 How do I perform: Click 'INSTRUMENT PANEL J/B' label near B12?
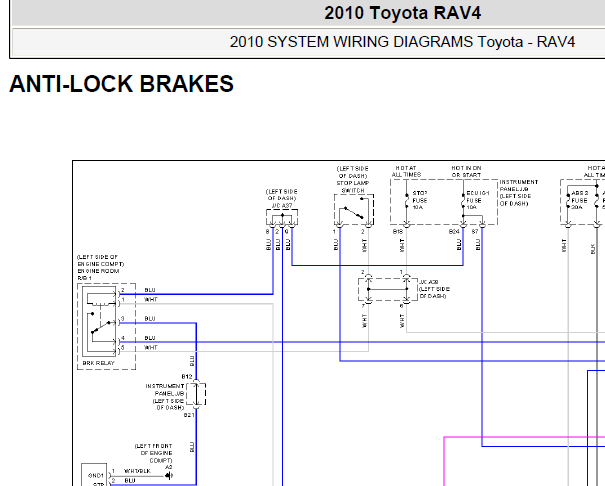pyautogui.click(x=165, y=390)
